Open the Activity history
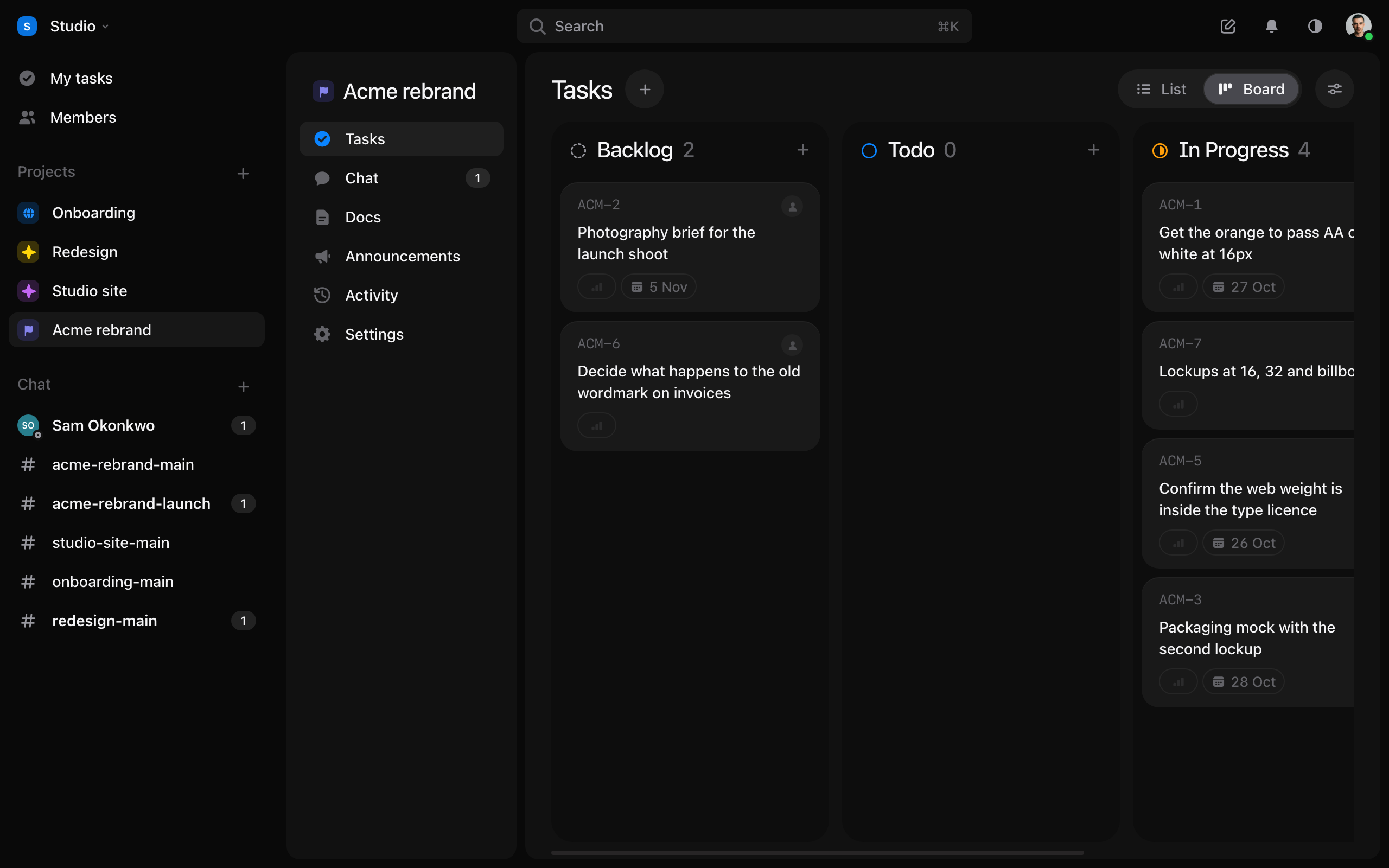The width and height of the screenshot is (1389, 868). (401, 295)
